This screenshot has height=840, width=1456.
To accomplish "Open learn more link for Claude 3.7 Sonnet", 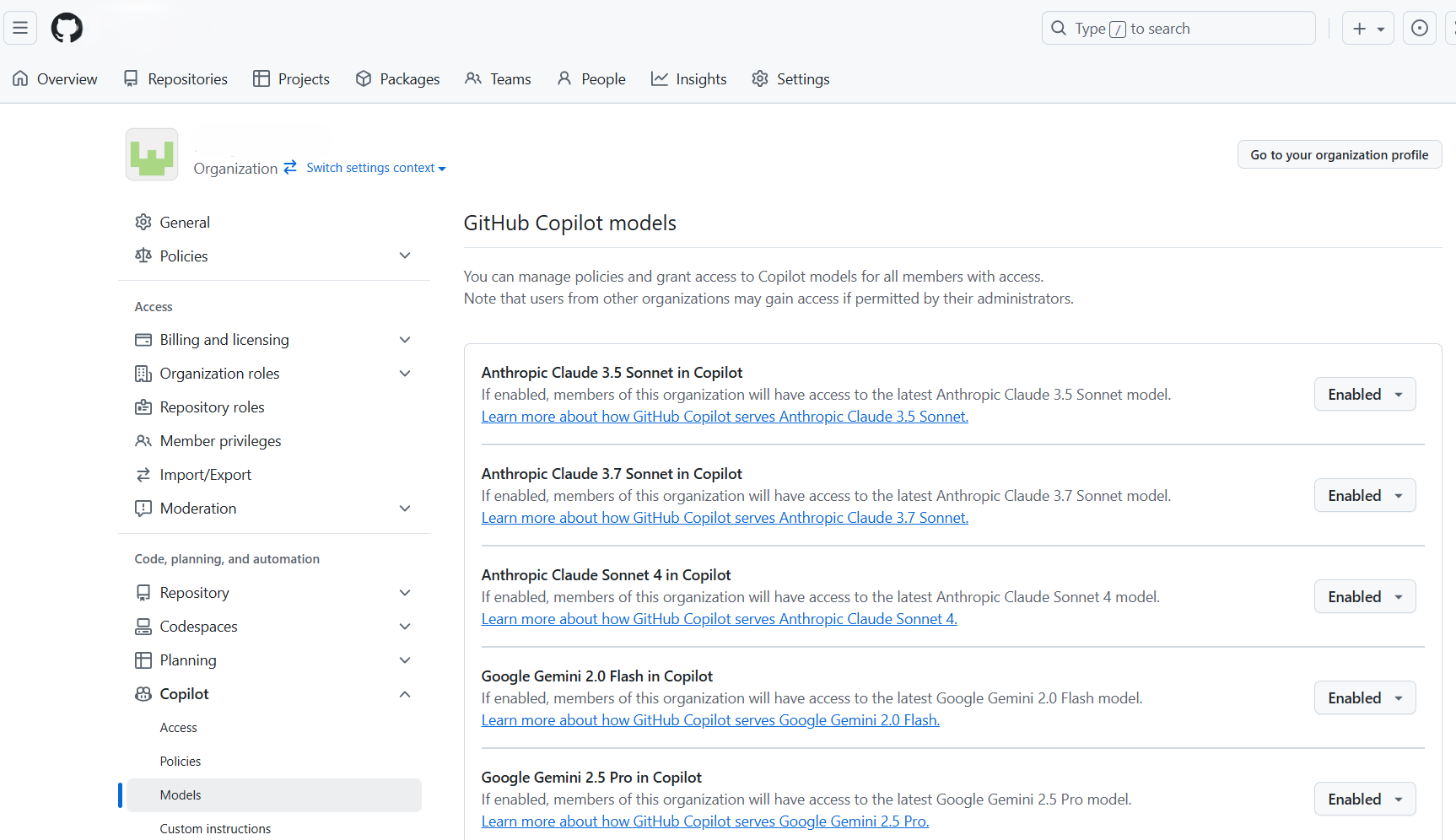I will pyautogui.click(x=725, y=518).
